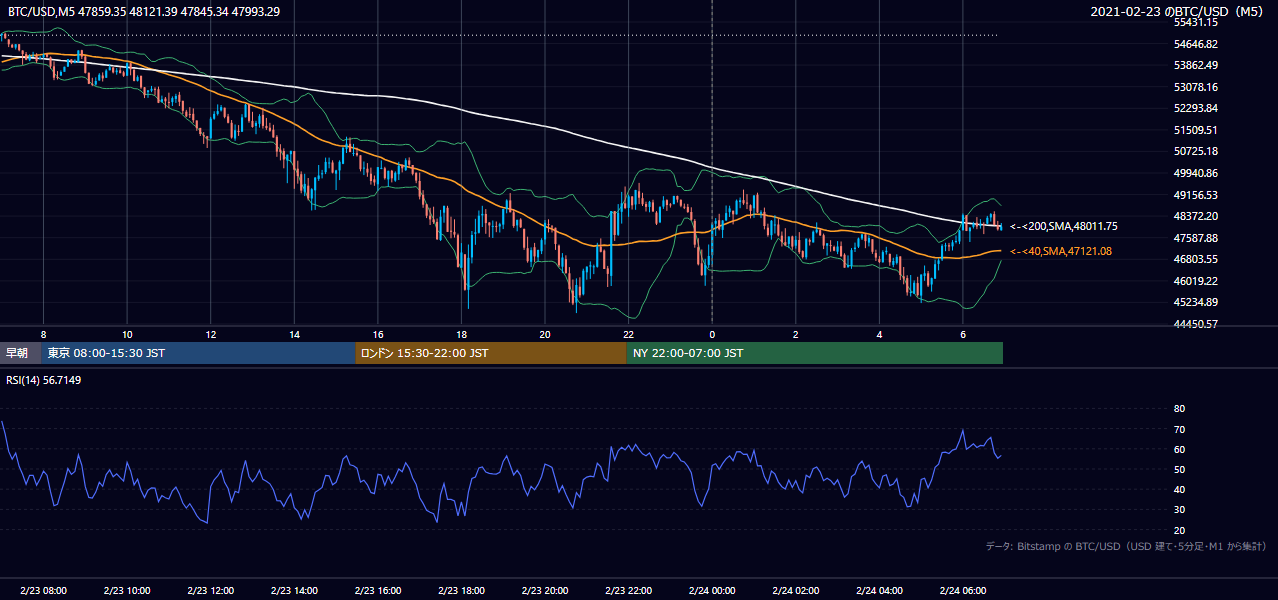Image resolution: width=1278 pixels, height=600 pixels.
Task: Click RSI axis level 50
Action: click(1179, 470)
